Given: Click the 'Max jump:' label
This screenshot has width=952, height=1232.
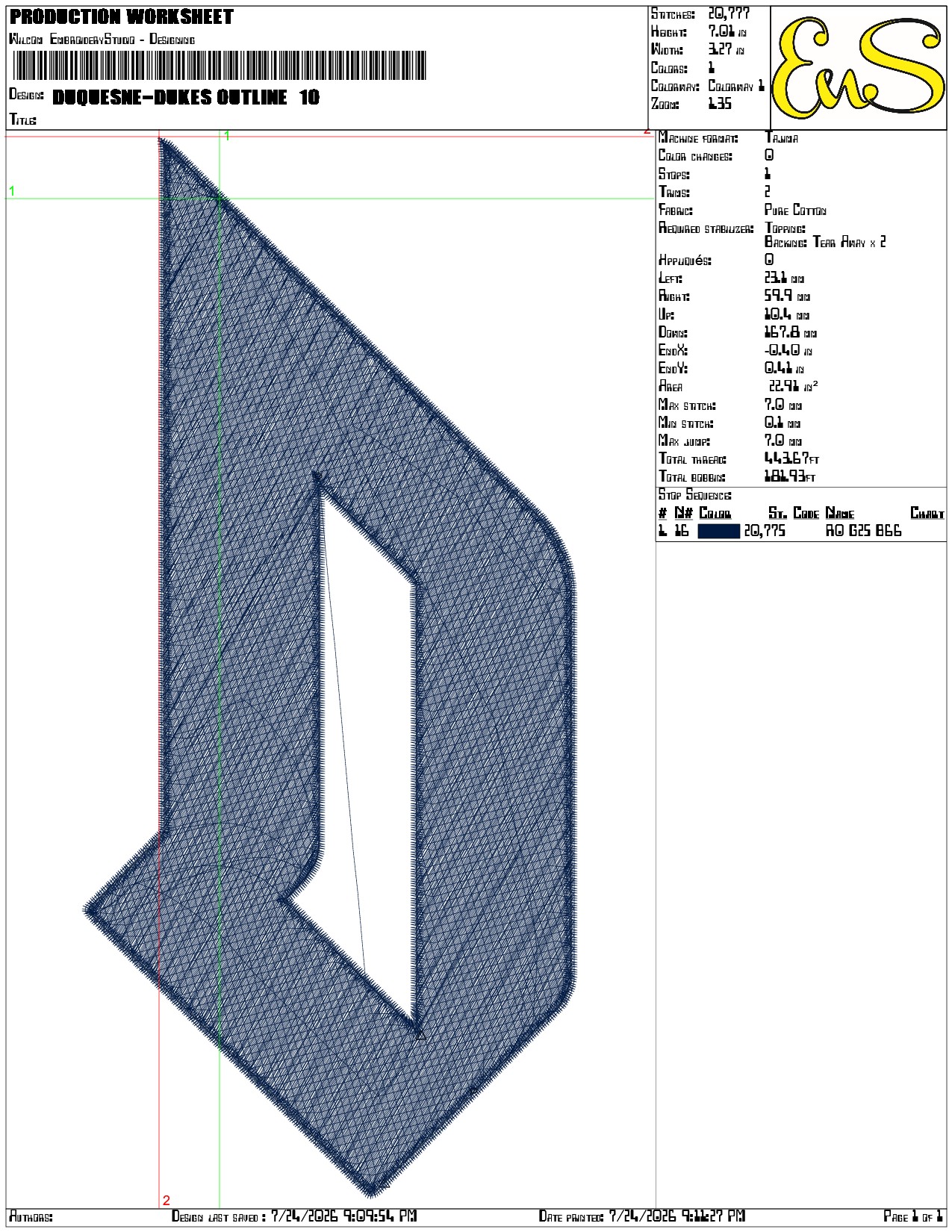Looking at the screenshot, I should pos(684,441).
